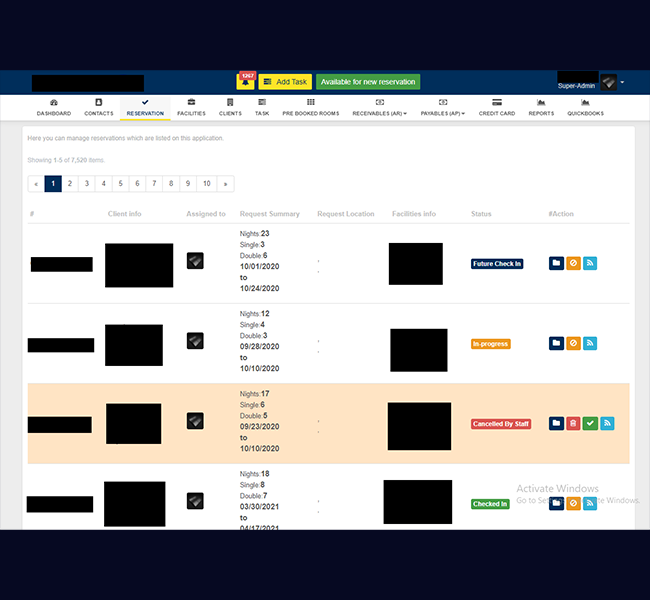The image size is (650, 600).
Task: Click cancel icon on the In-progress reservation
Action: [x=573, y=343]
